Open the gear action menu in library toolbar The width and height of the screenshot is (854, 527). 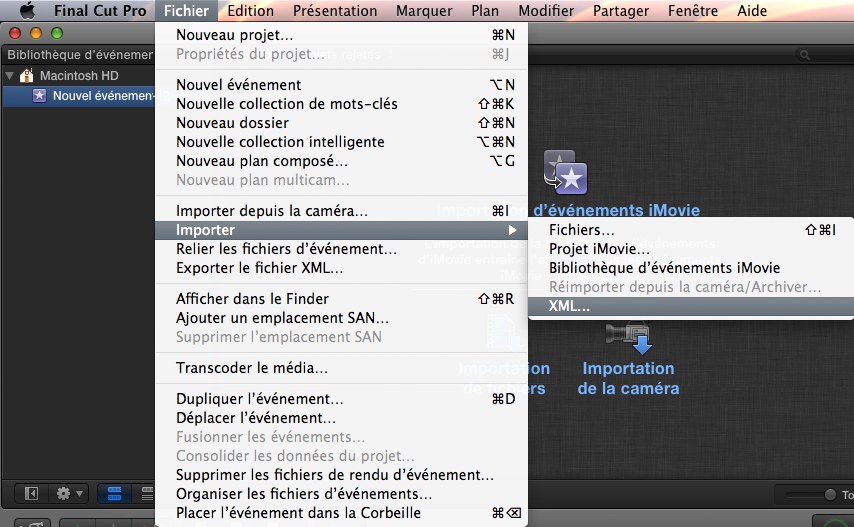point(69,493)
